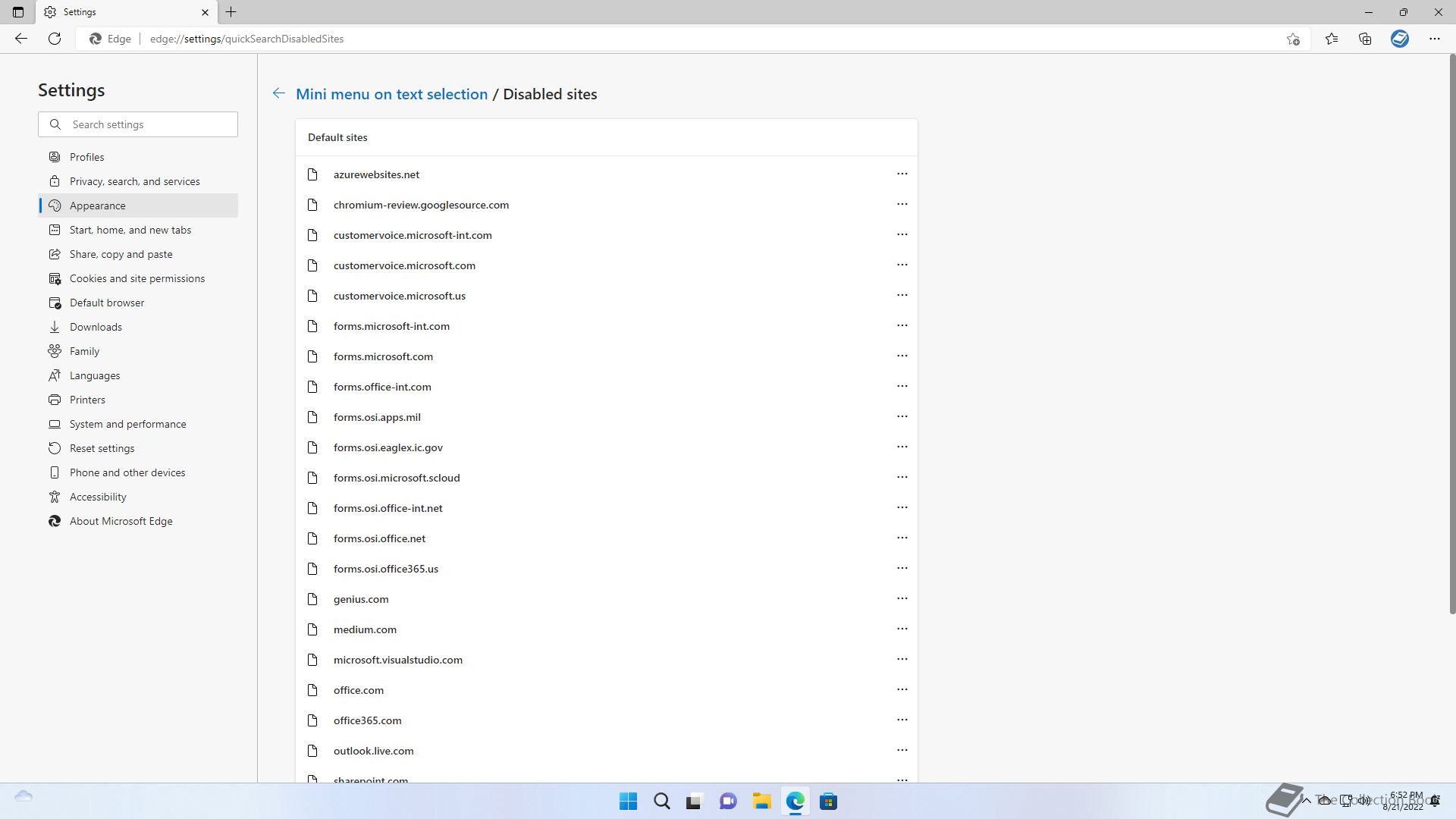This screenshot has height=819, width=1456.
Task: Open more actions for forms.osi.office.net
Action: 902,538
